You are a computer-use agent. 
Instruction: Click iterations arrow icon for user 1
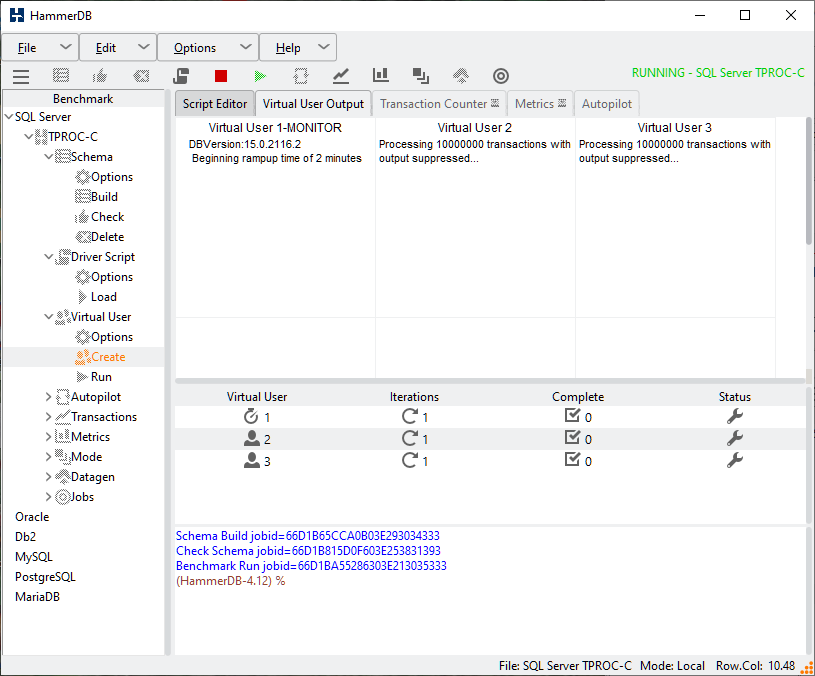click(x=410, y=416)
